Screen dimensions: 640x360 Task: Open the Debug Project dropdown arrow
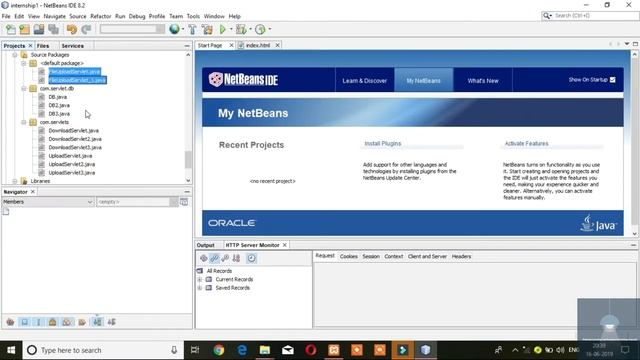(x=250, y=29)
